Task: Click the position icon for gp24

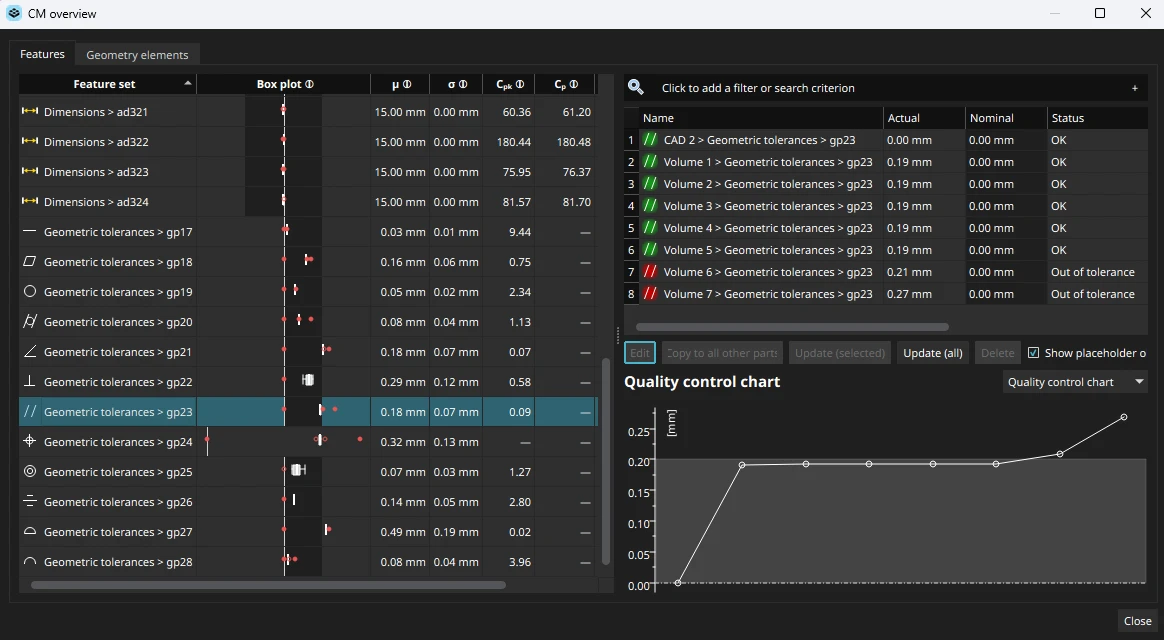Action: point(30,442)
